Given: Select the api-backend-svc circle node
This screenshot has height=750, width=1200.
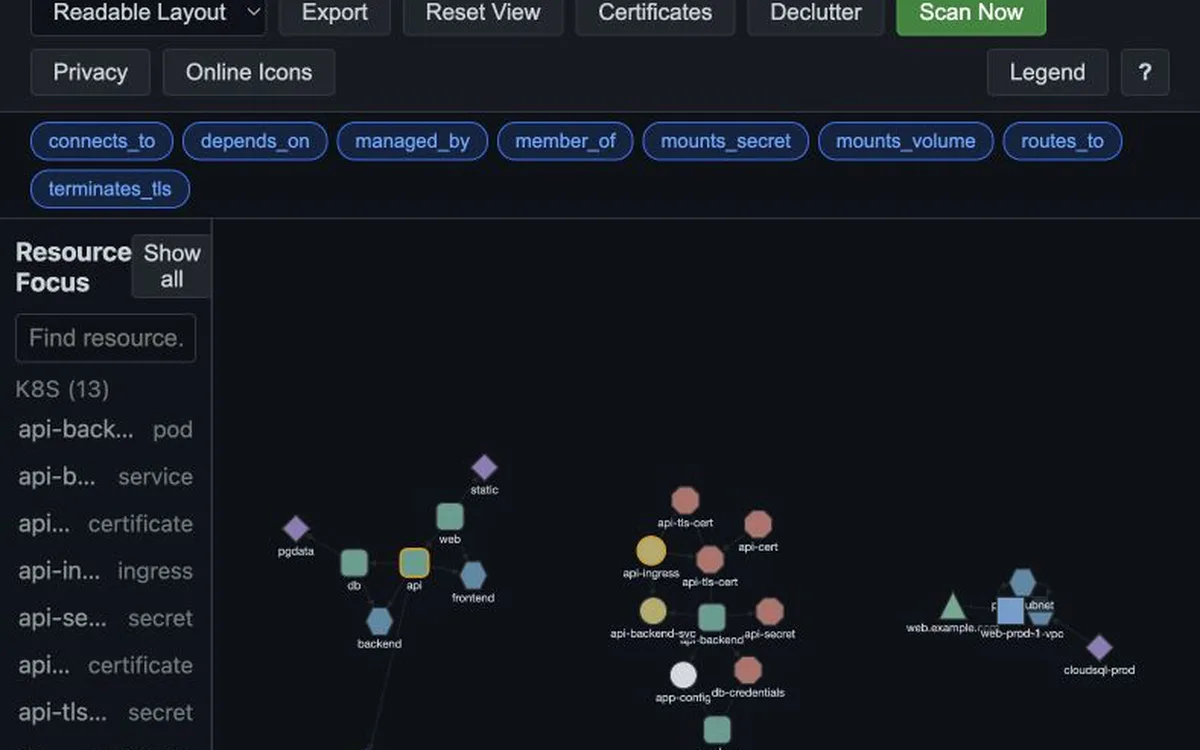Looking at the screenshot, I should coord(653,610).
